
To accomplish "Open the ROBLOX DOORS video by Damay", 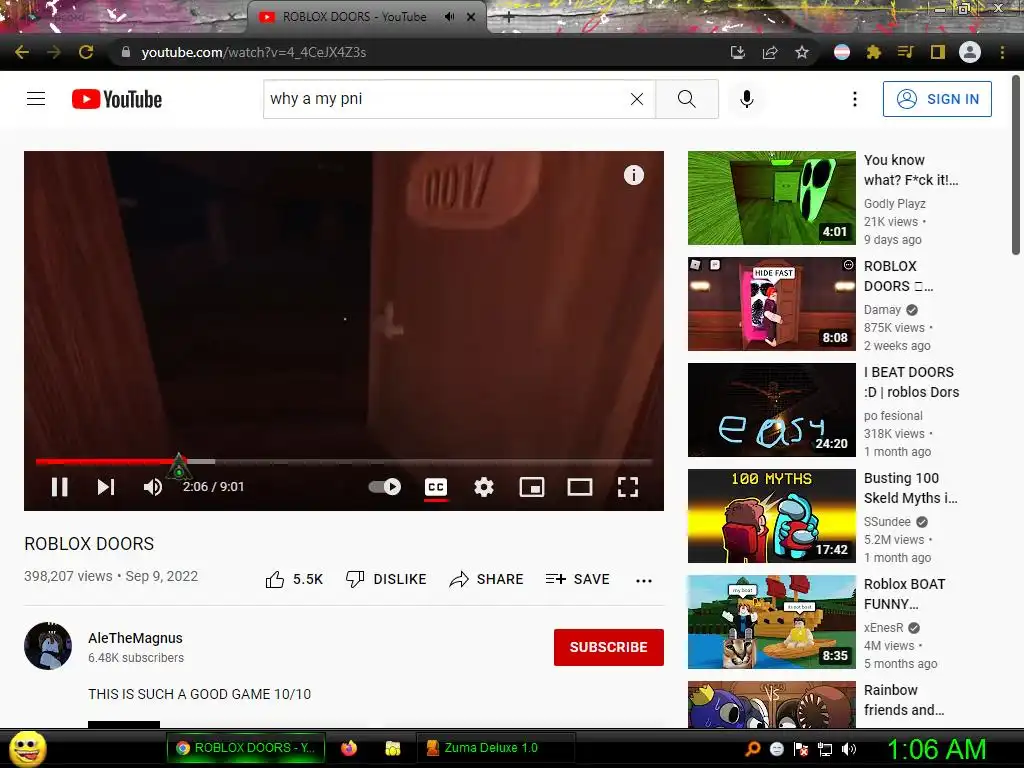I will coord(771,304).
